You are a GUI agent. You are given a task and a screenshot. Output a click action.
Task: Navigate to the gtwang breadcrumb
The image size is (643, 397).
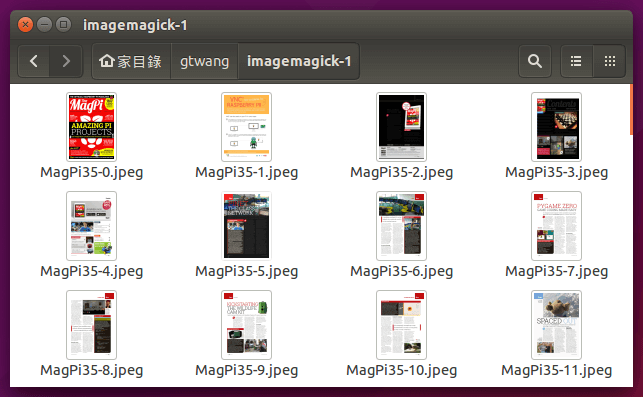tap(204, 61)
